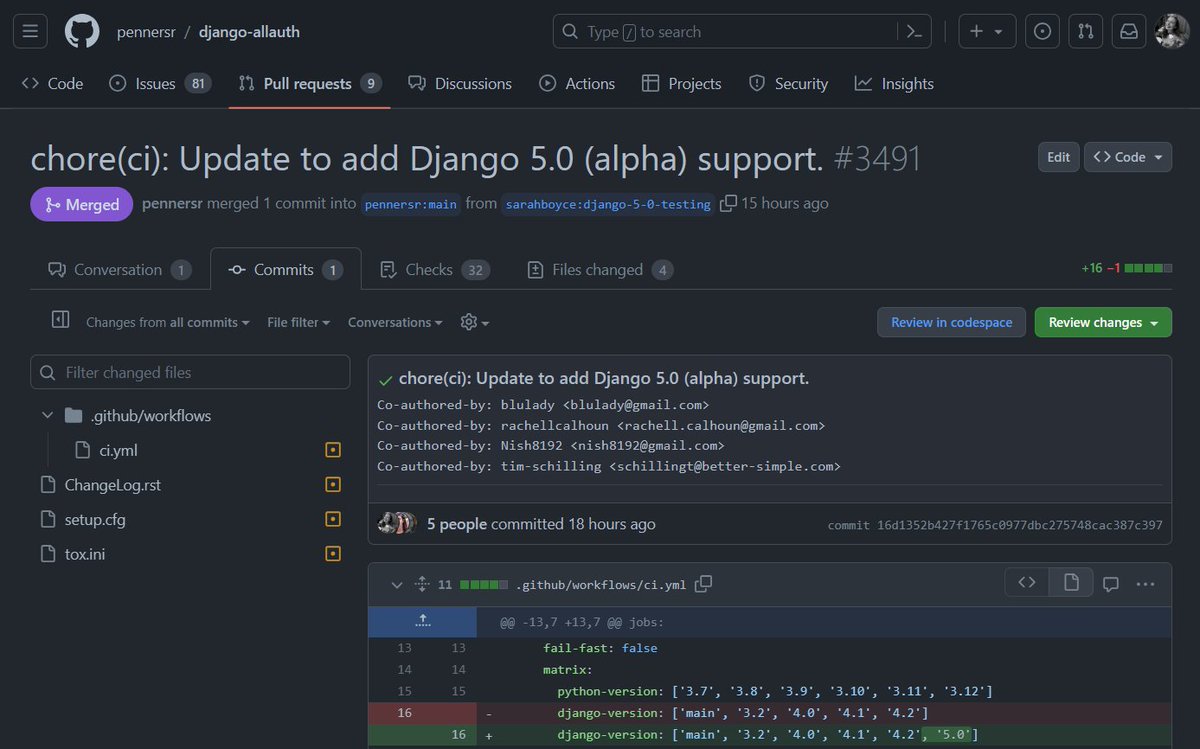The height and width of the screenshot is (749, 1200).
Task: Collapse the .github/workflows folder
Action: (x=47, y=415)
